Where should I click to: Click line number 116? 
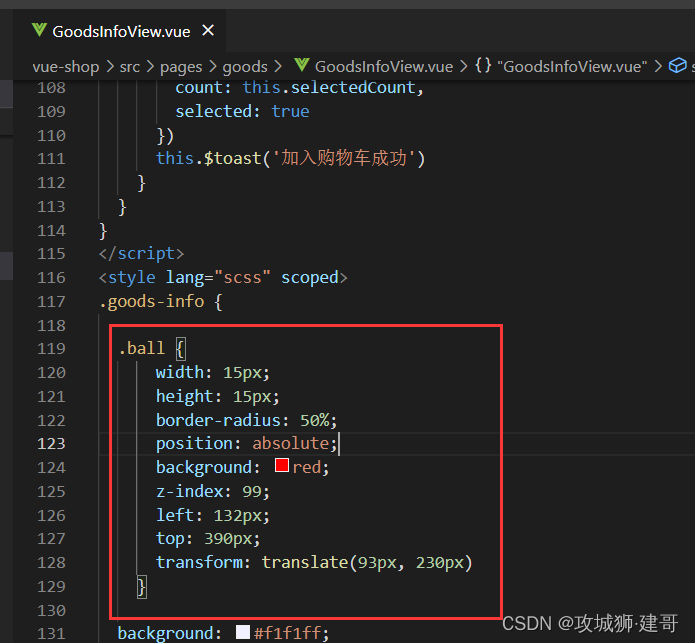click(x=51, y=278)
